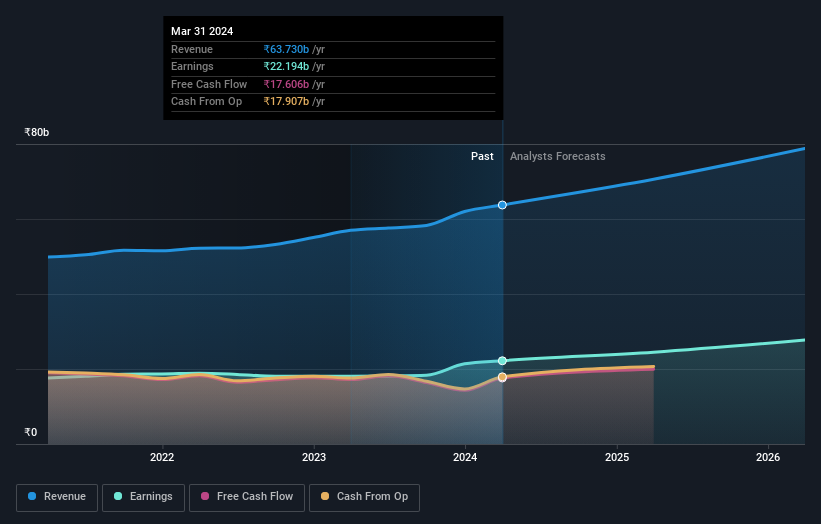Click the blue Revenue legend dot
This screenshot has width=821, height=524.
pyautogui.click(x=32, y=496)
